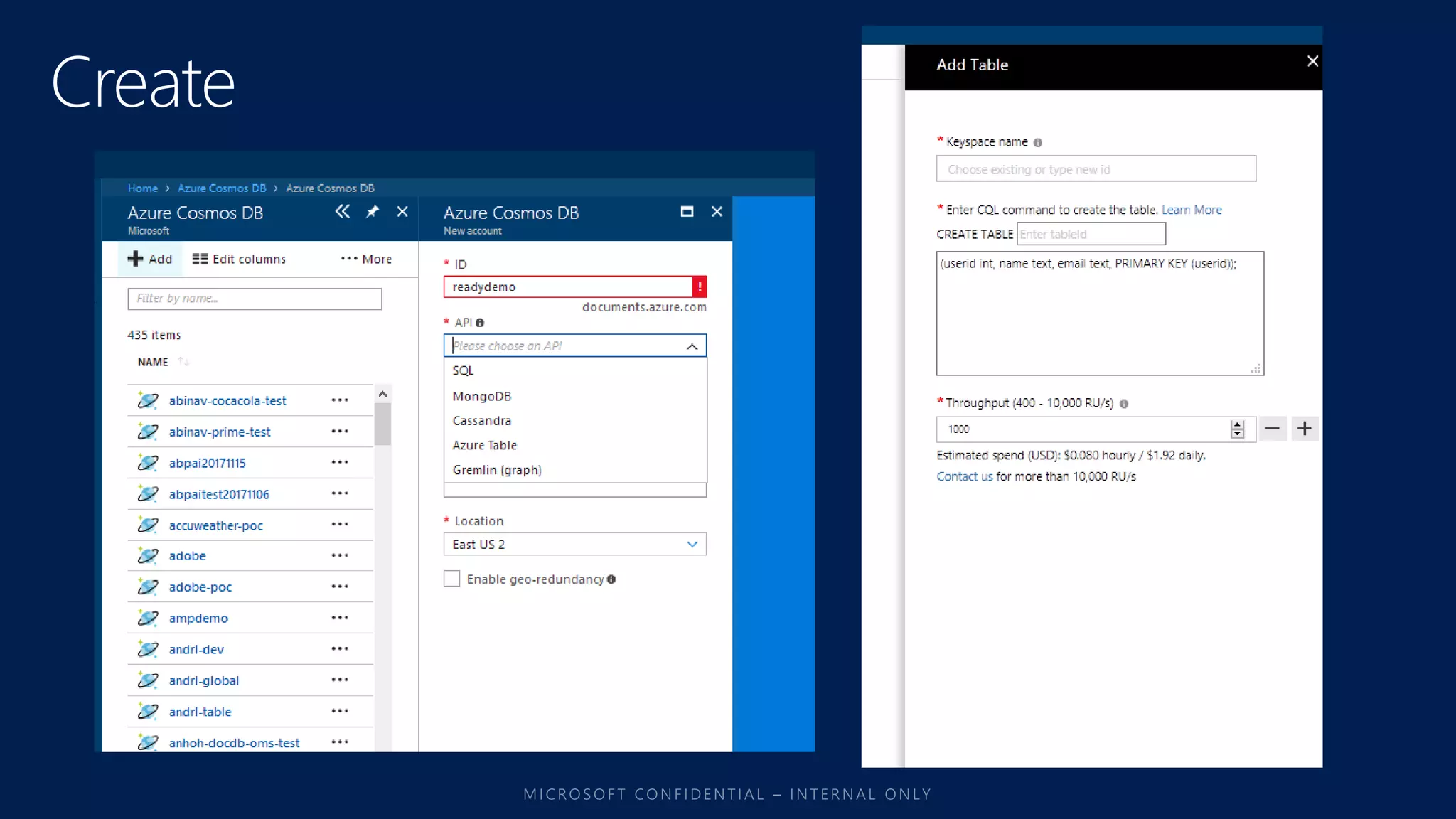The image size is (1456, 819).
Task: Open ellipsis menu for adobe-poc
Action: [340, 587]
